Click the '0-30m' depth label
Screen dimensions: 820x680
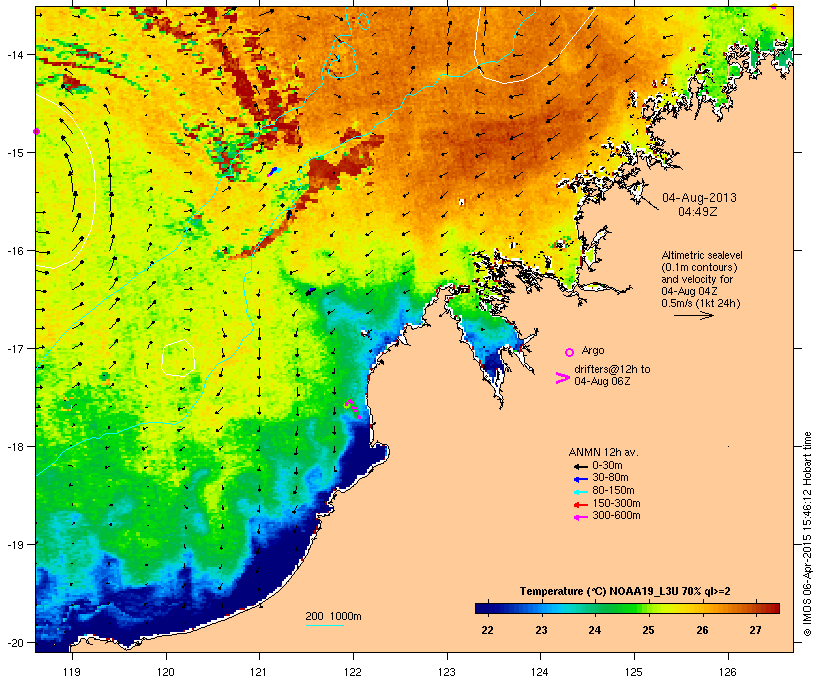607,465
